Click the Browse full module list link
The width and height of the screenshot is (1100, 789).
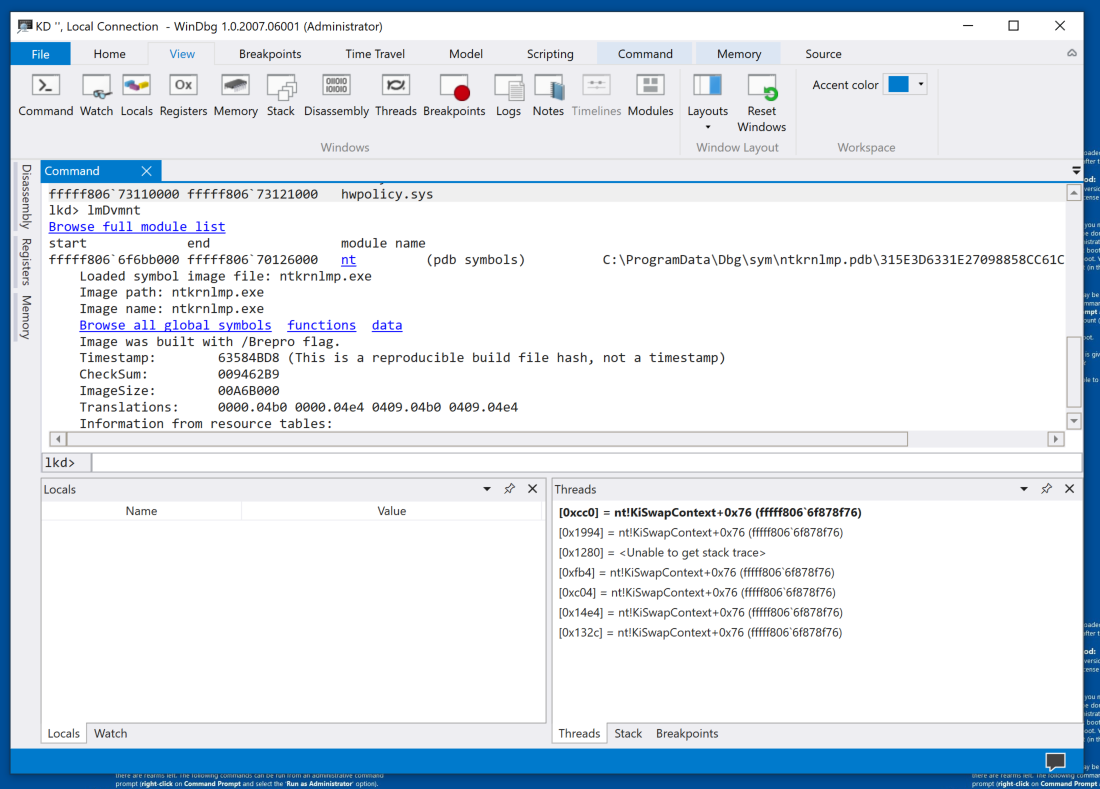(137, 227)
